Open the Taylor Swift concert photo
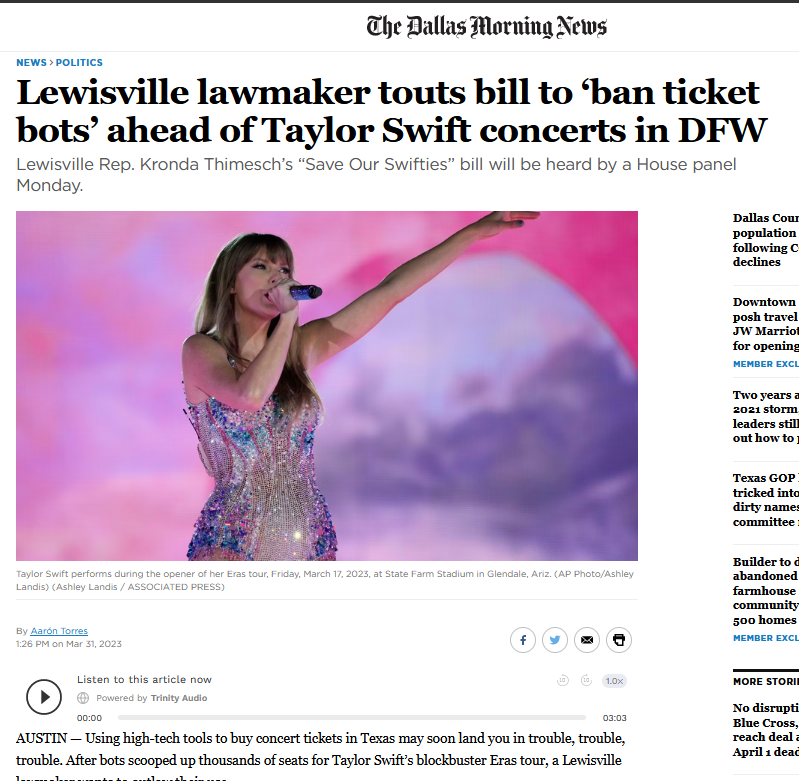799x781 pixels. pyautogui.click(x=327, y=386)
